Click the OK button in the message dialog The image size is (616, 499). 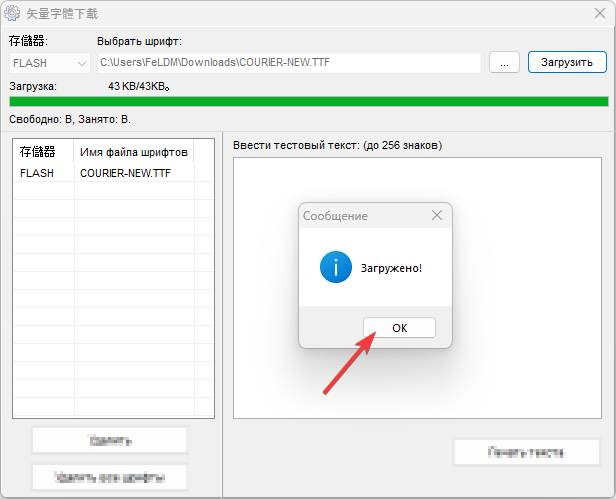pyautogui.click(x=399, y=328)
